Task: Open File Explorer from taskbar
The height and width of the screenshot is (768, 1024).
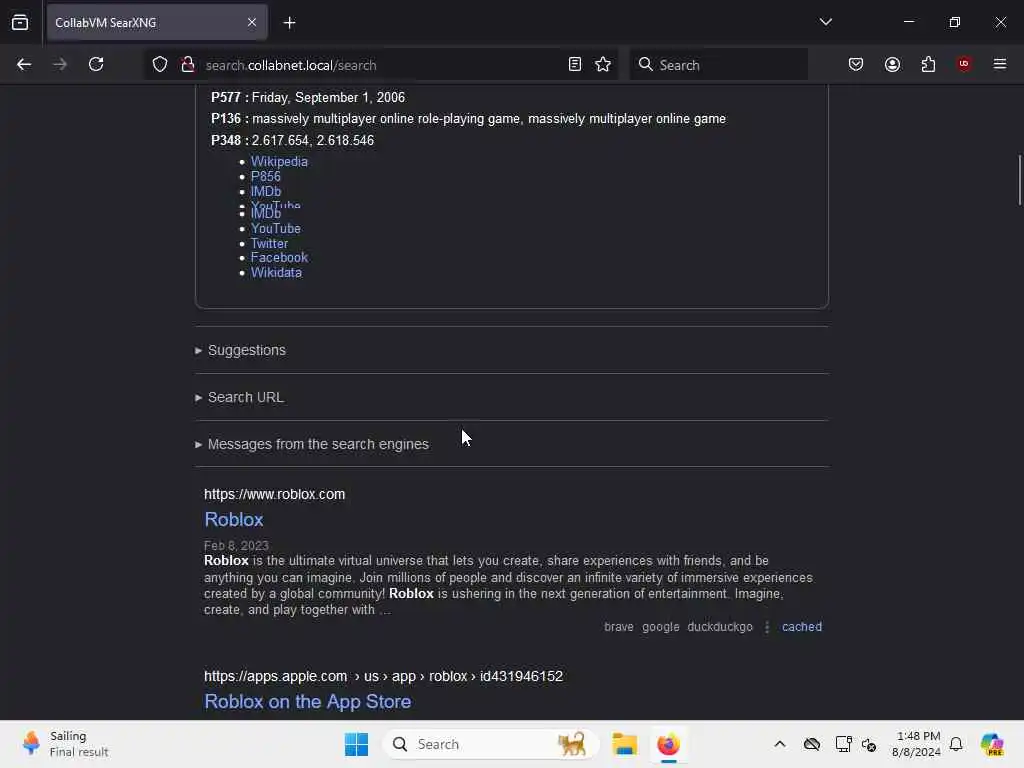Action: (x=624, y=744)
